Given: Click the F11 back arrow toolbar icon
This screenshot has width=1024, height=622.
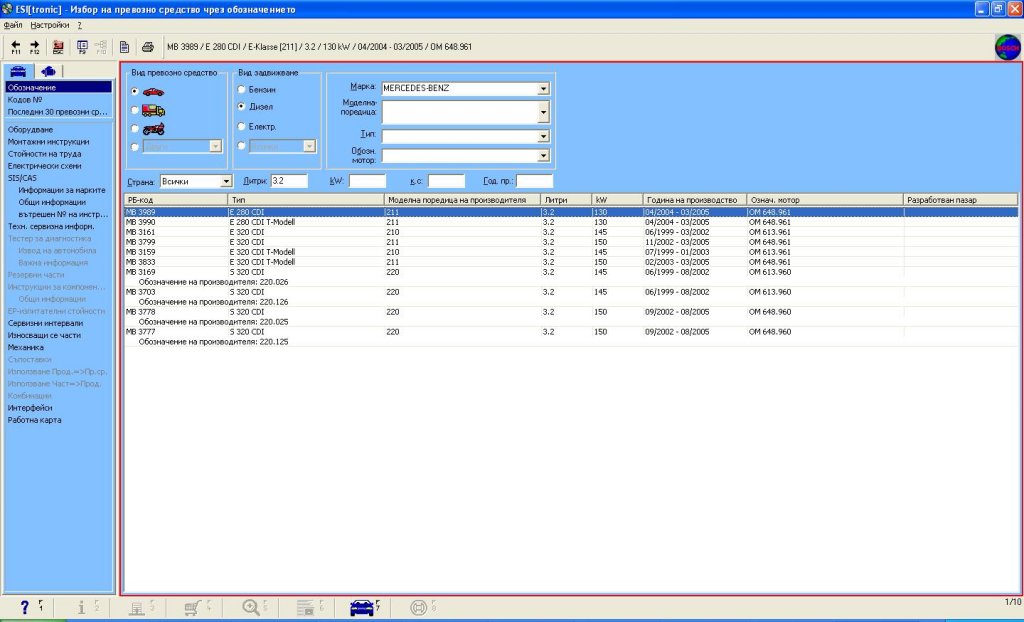Looking at the screenshot, I should 16,47.
